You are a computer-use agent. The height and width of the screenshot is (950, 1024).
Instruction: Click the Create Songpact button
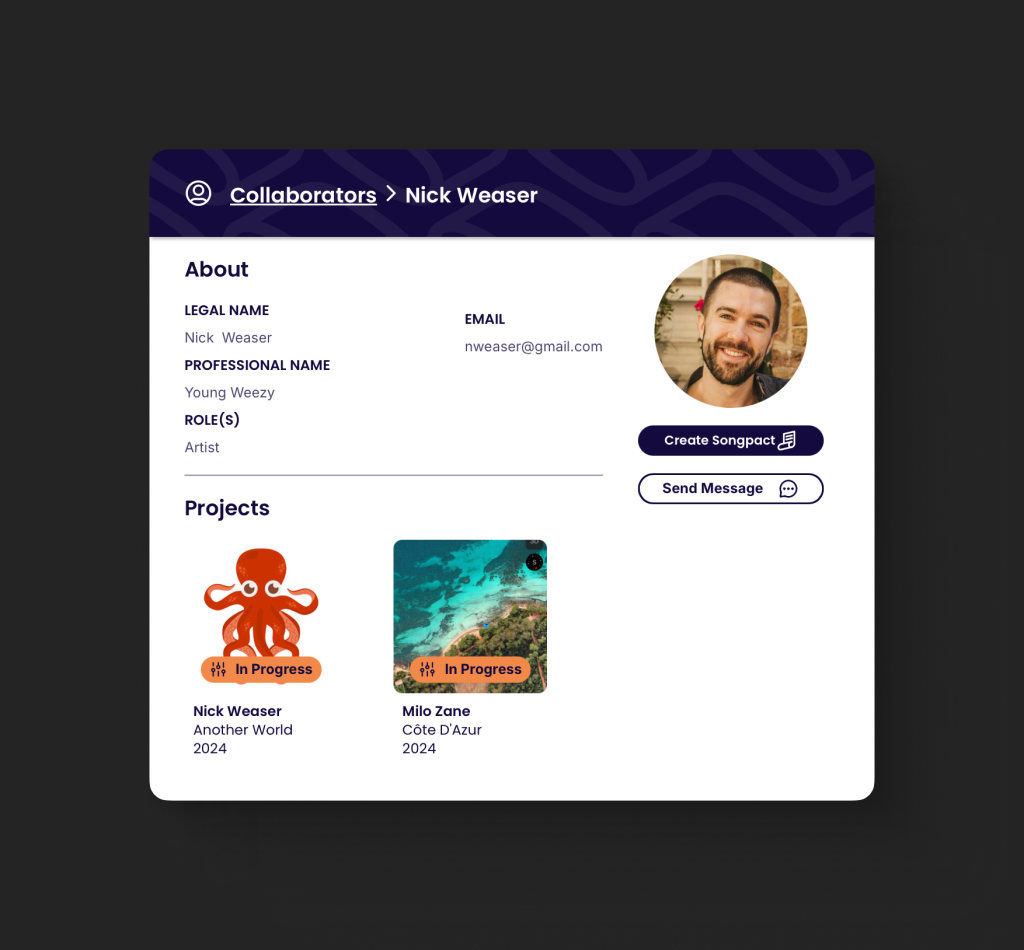[730, 440]
